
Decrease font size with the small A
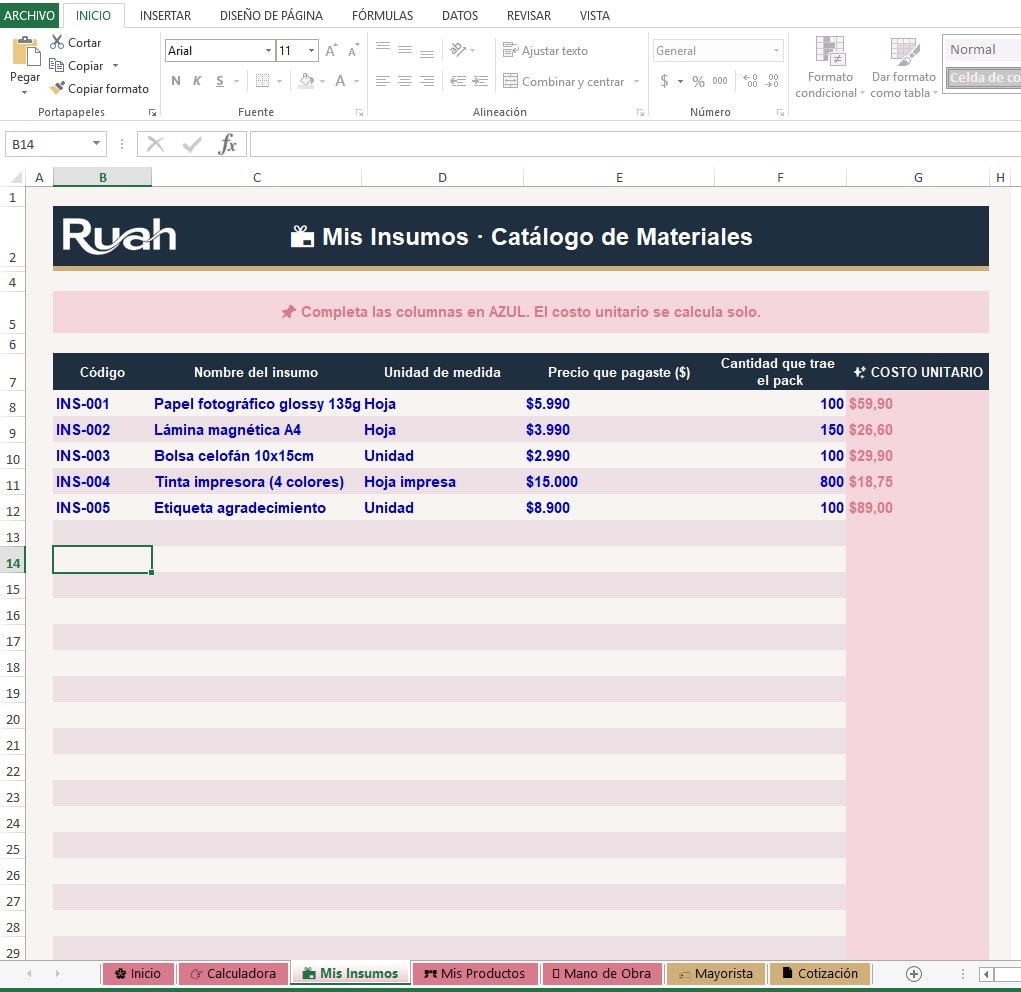353,51
